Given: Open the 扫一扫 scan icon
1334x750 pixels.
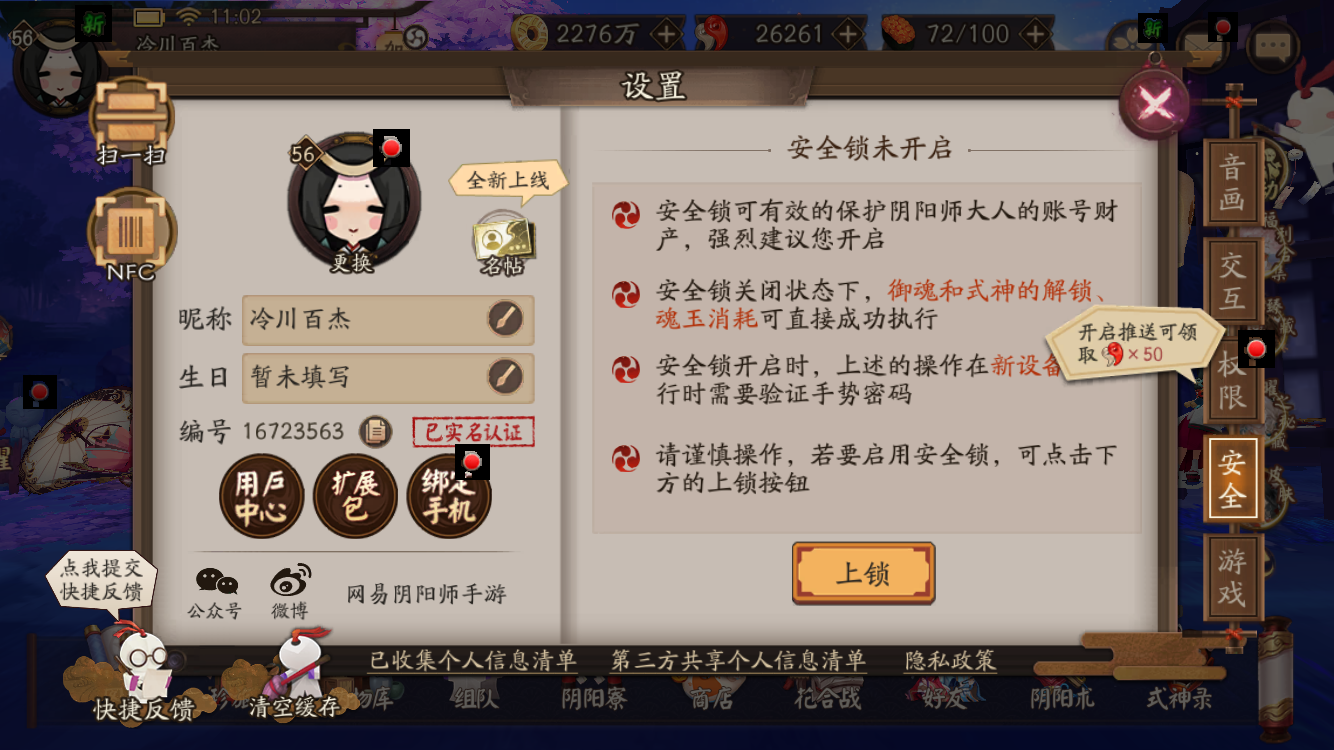Looking at the screenshot, I should click(x=131, y=121).
